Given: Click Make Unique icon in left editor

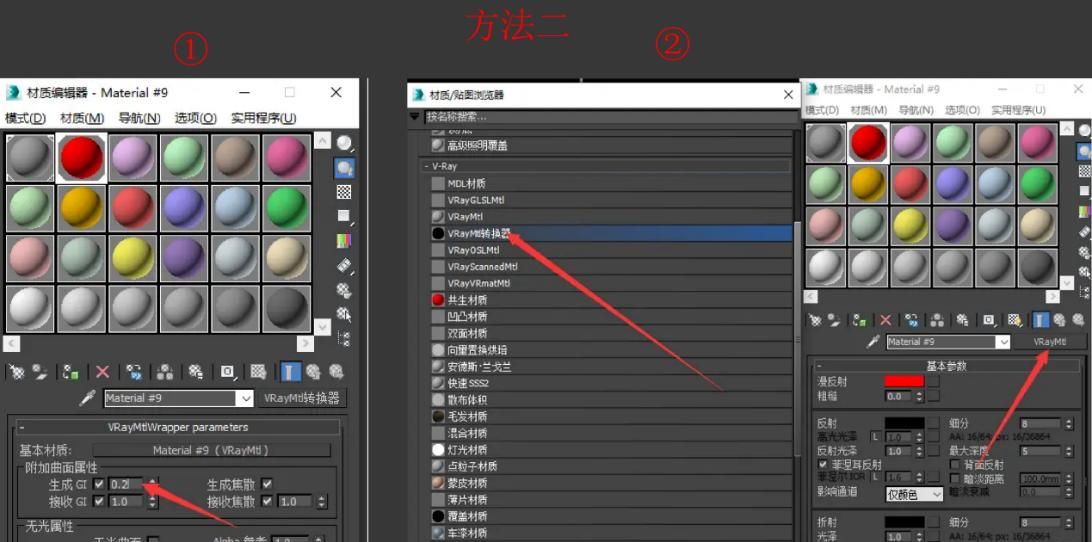Looking at the screenshot, I should [x=165, y=372].
